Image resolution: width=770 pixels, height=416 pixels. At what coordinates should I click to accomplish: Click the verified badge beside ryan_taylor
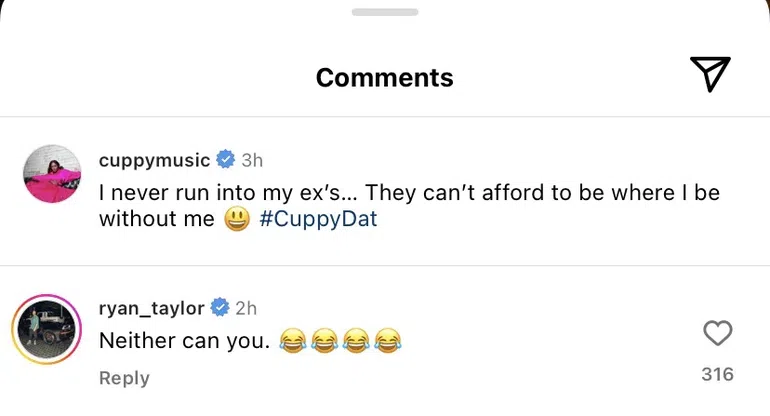pyautogui.click(x=219, y=308)
